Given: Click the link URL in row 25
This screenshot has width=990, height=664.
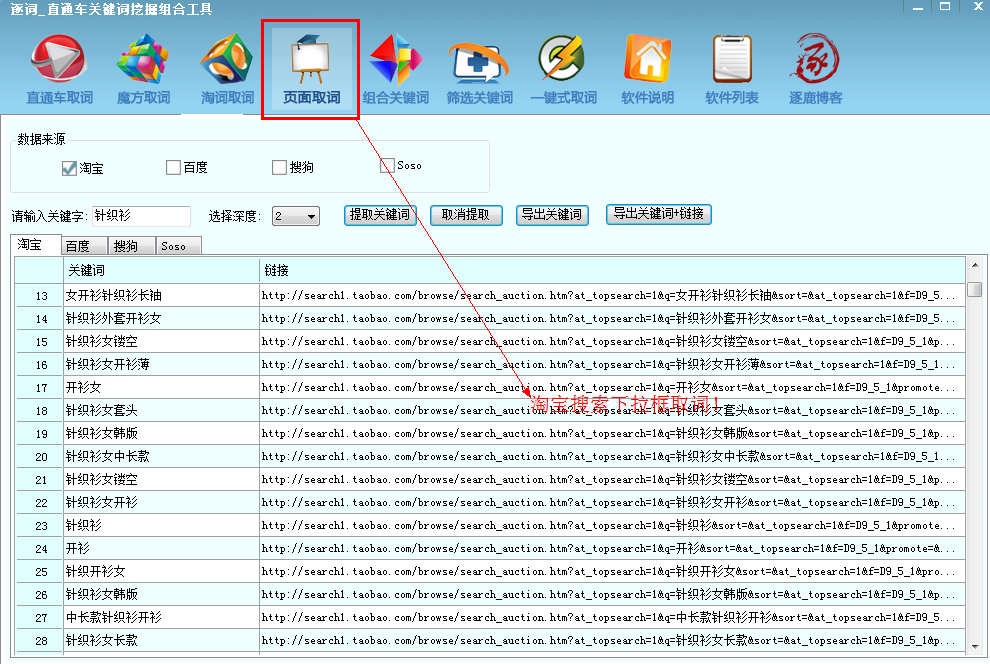Looking at the screenshot, I should click(612, 572).
